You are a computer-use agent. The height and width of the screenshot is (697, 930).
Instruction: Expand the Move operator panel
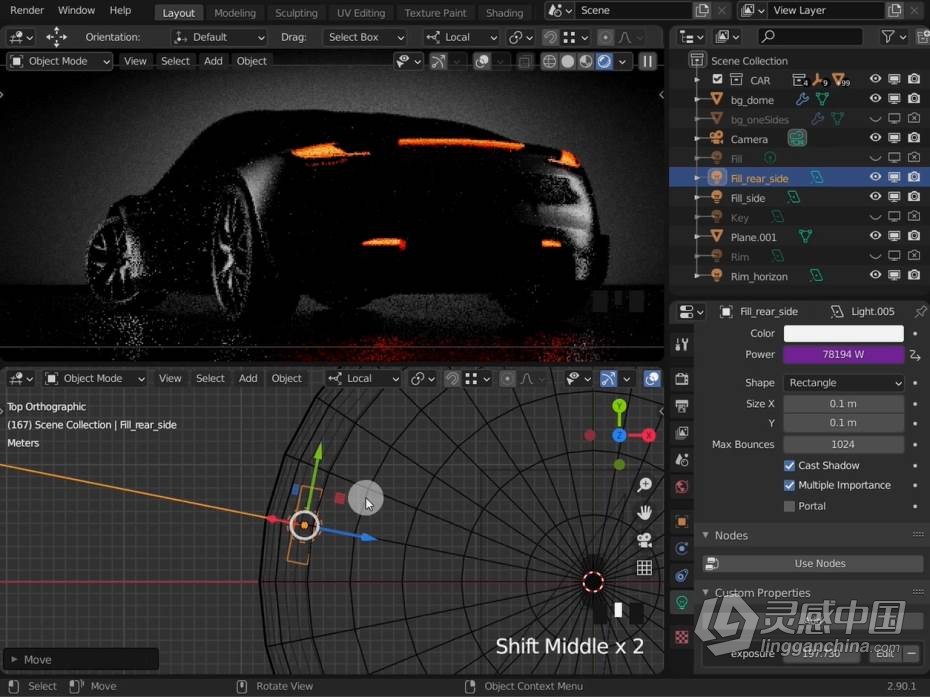pyautogui.click(x=14, y=659)
